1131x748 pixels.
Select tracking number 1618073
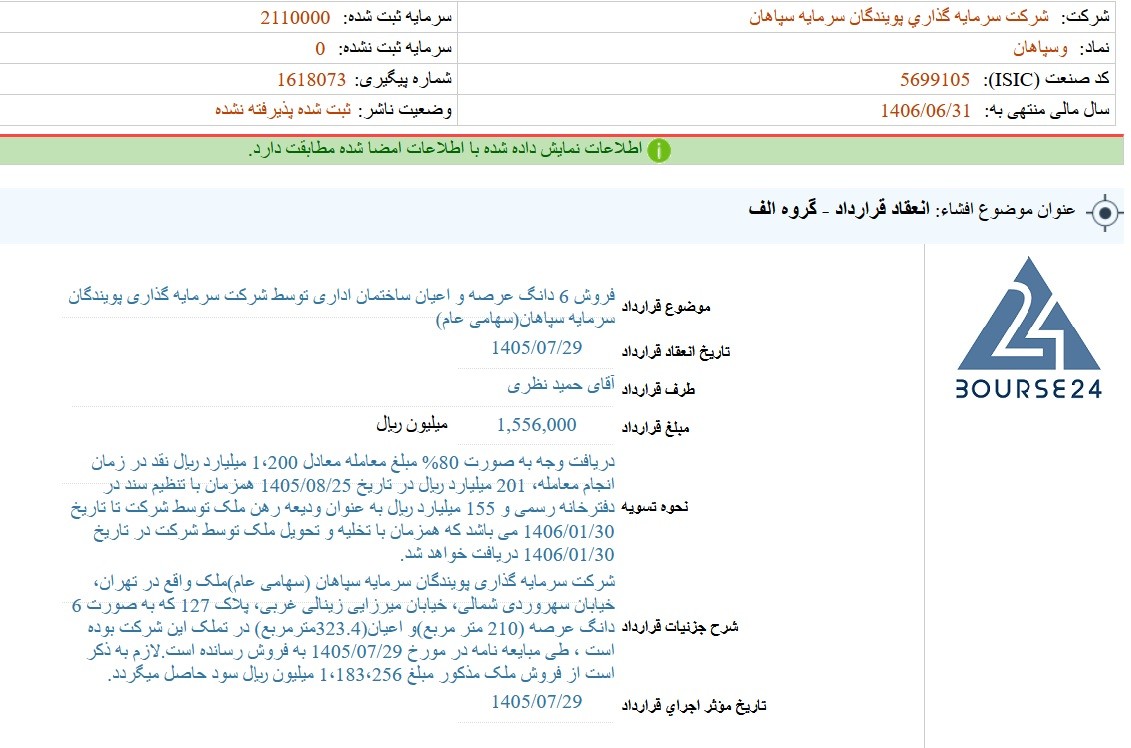(312, 79)
